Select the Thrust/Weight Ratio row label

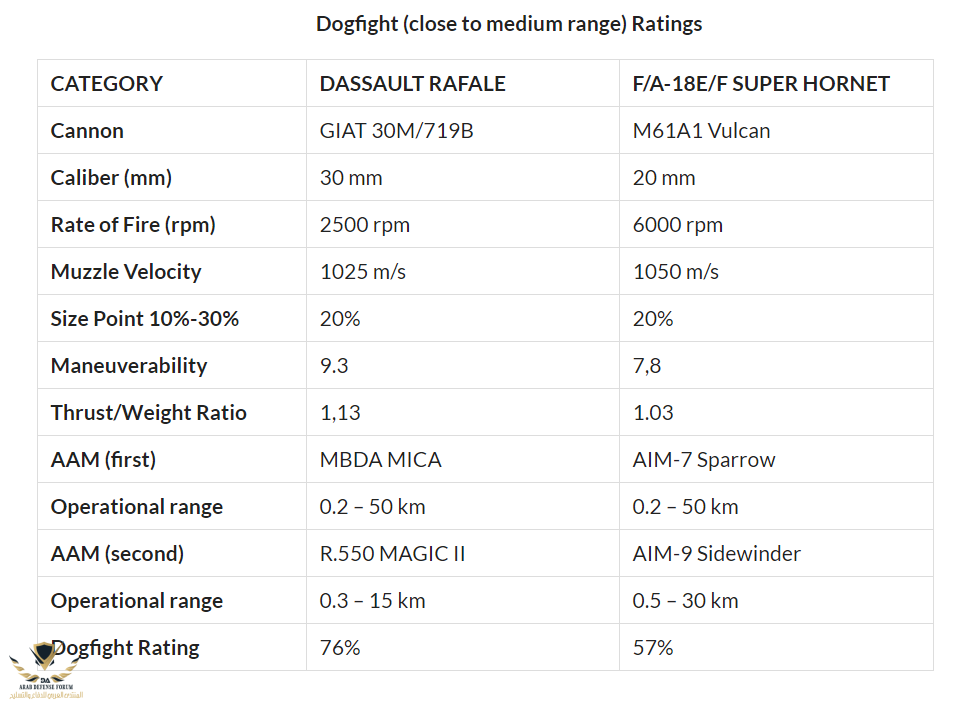[149, 413]
